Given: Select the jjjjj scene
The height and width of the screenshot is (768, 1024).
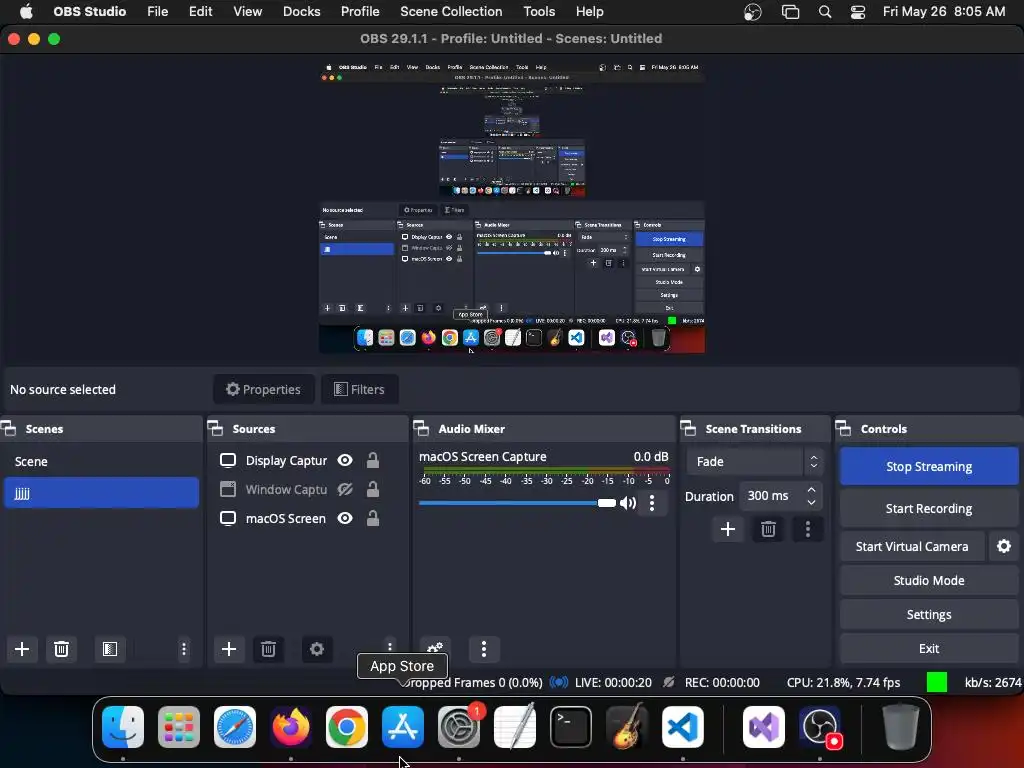Looking at the screenshot, I should pos(101,492).
